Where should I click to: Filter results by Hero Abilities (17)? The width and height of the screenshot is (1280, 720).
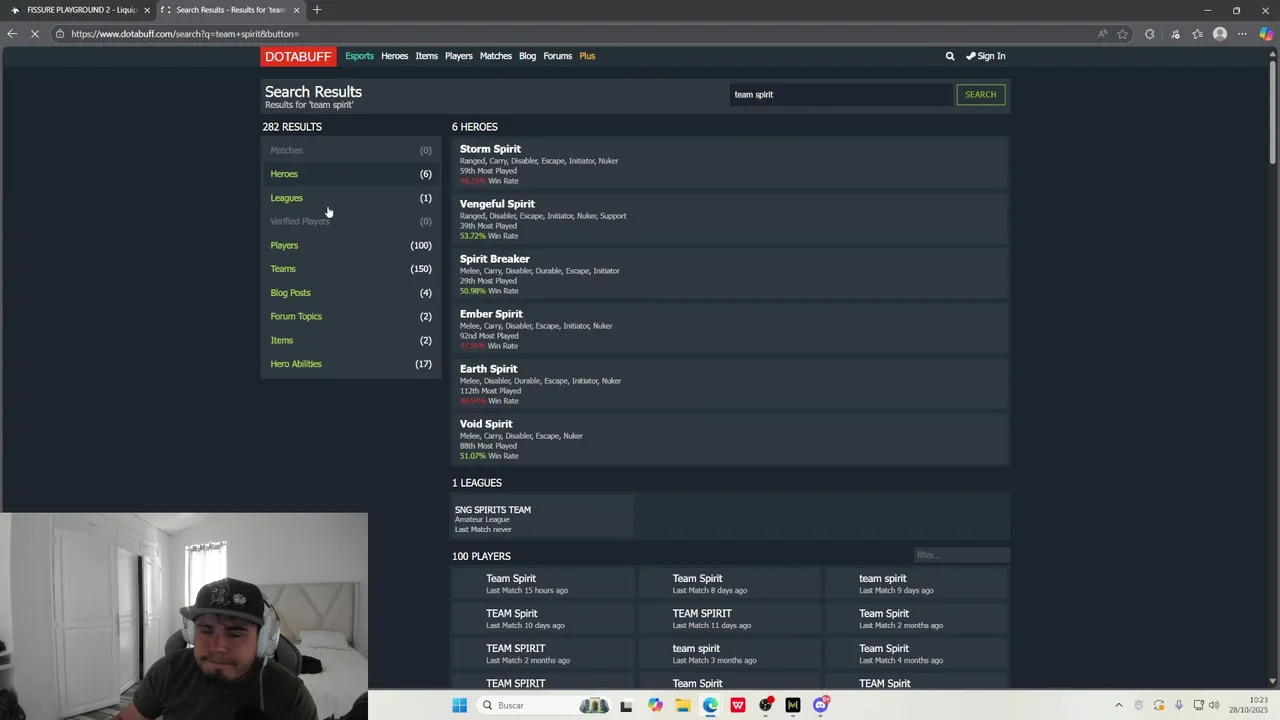pos(351,364)
